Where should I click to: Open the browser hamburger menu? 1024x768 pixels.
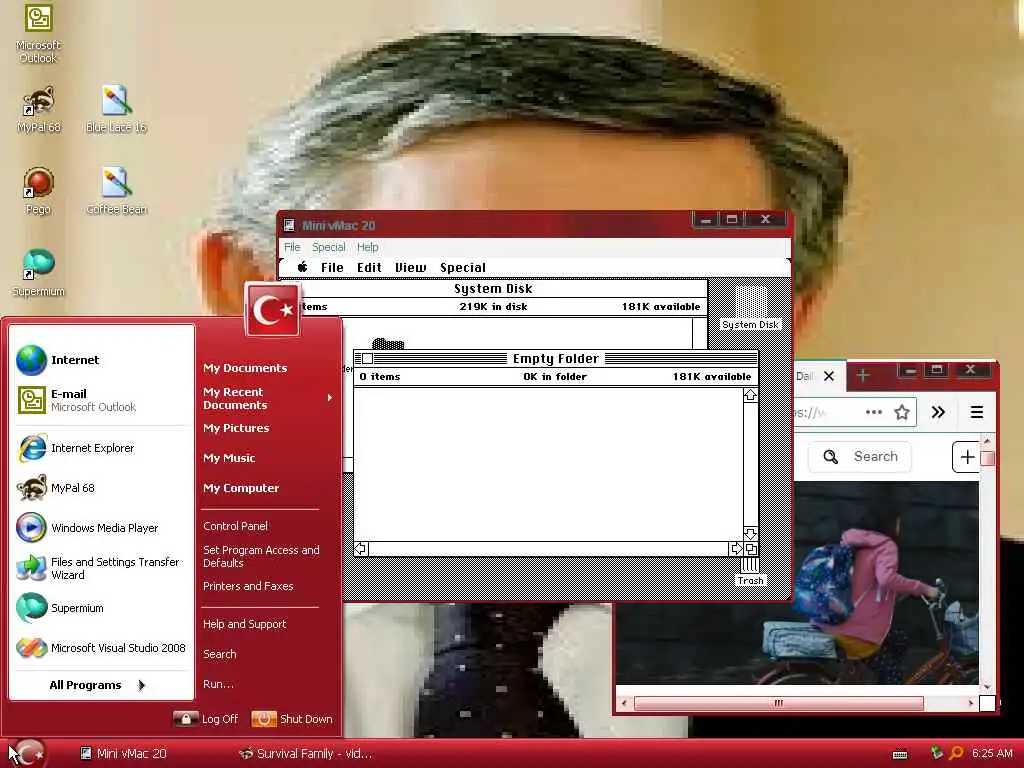tap(977, 412)
